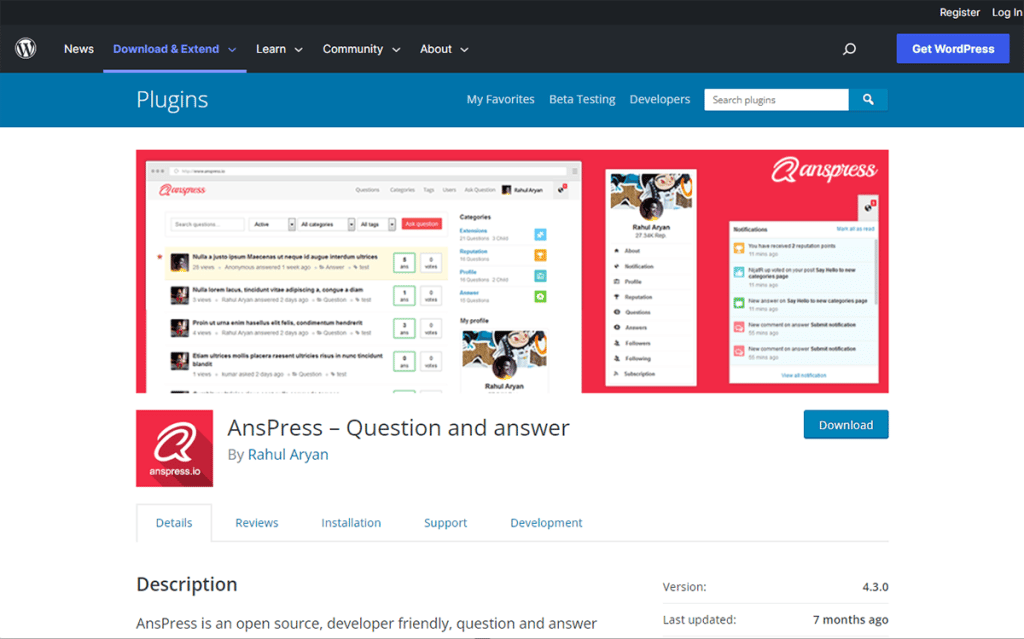Open the Community menu item
The image size is (1024, 639).
point(353,49)
